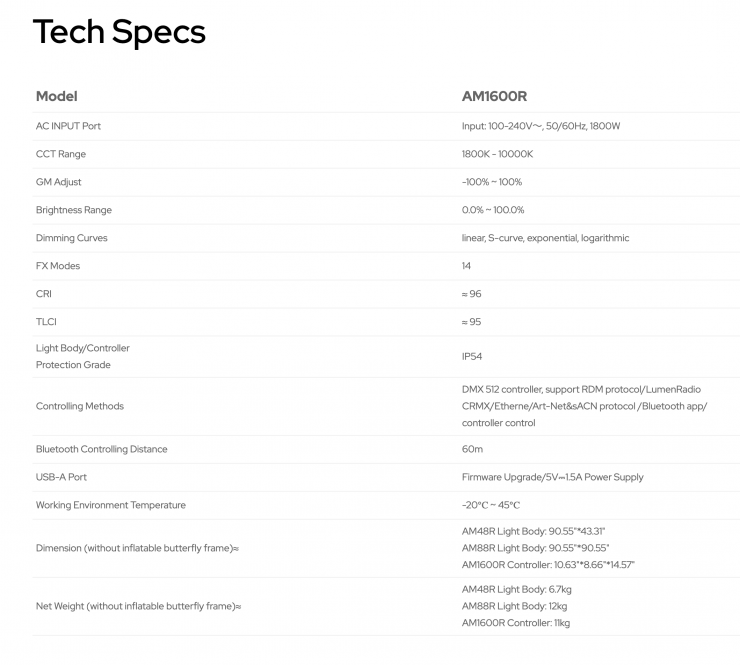
Task: Click the GM Adjust row label
Action: [59, 182]
